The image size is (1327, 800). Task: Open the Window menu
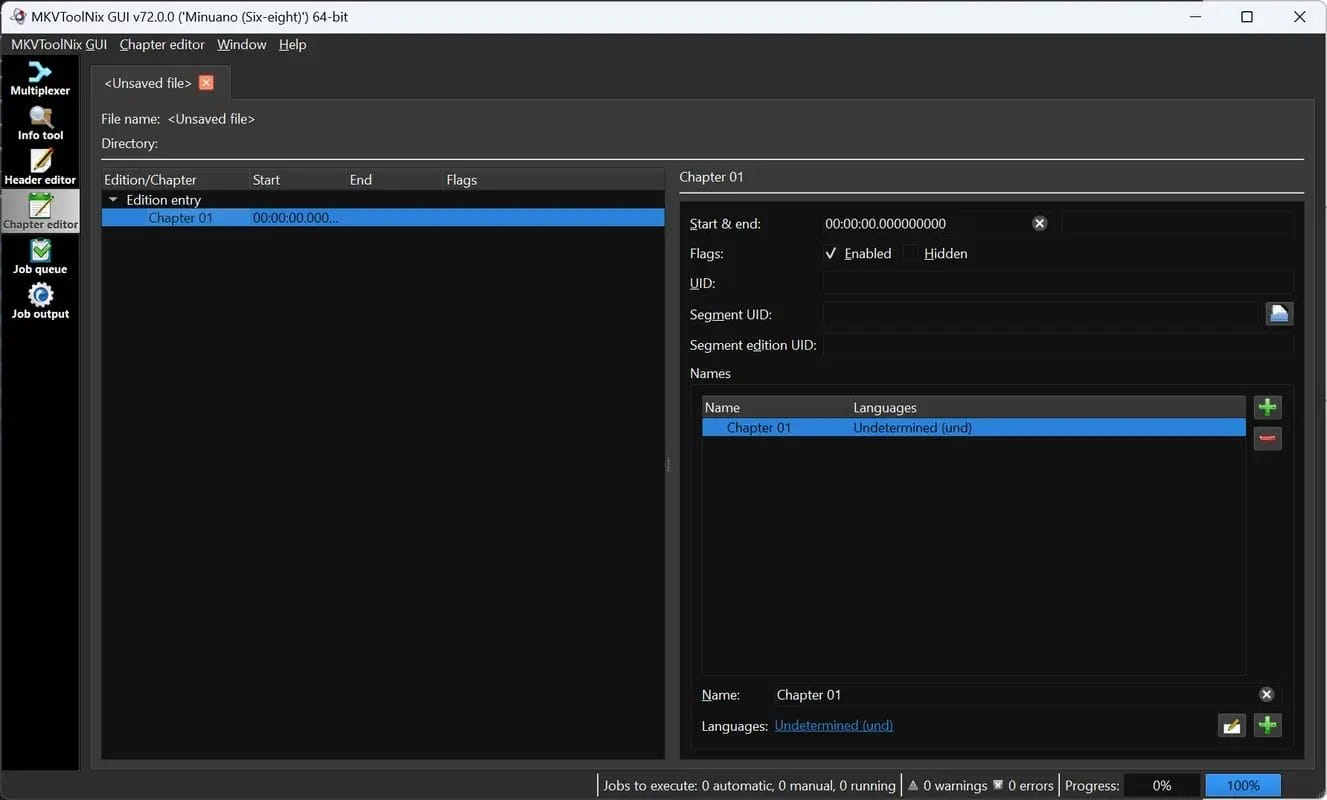[241, 45]
